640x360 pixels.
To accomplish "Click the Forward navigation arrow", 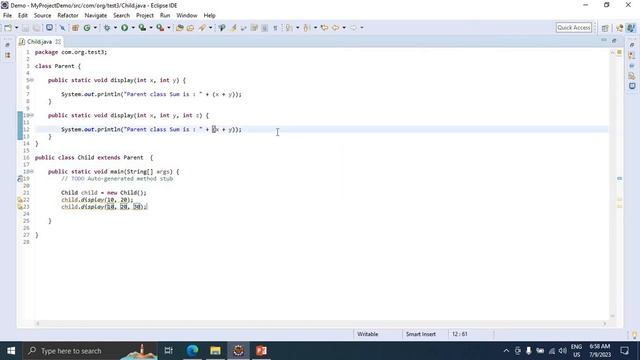I will [353, 28].
